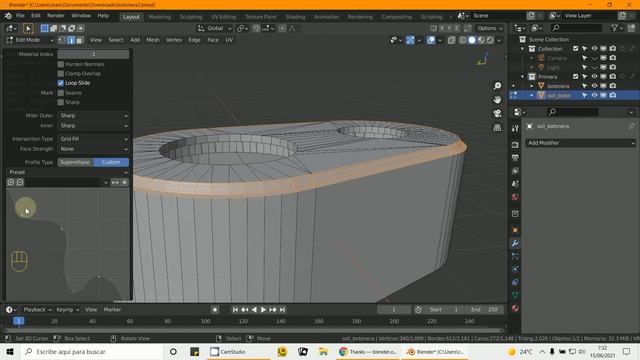
Task: Toggle viewport overlays button
Action: pyautogui.click(x=431, y=40)
